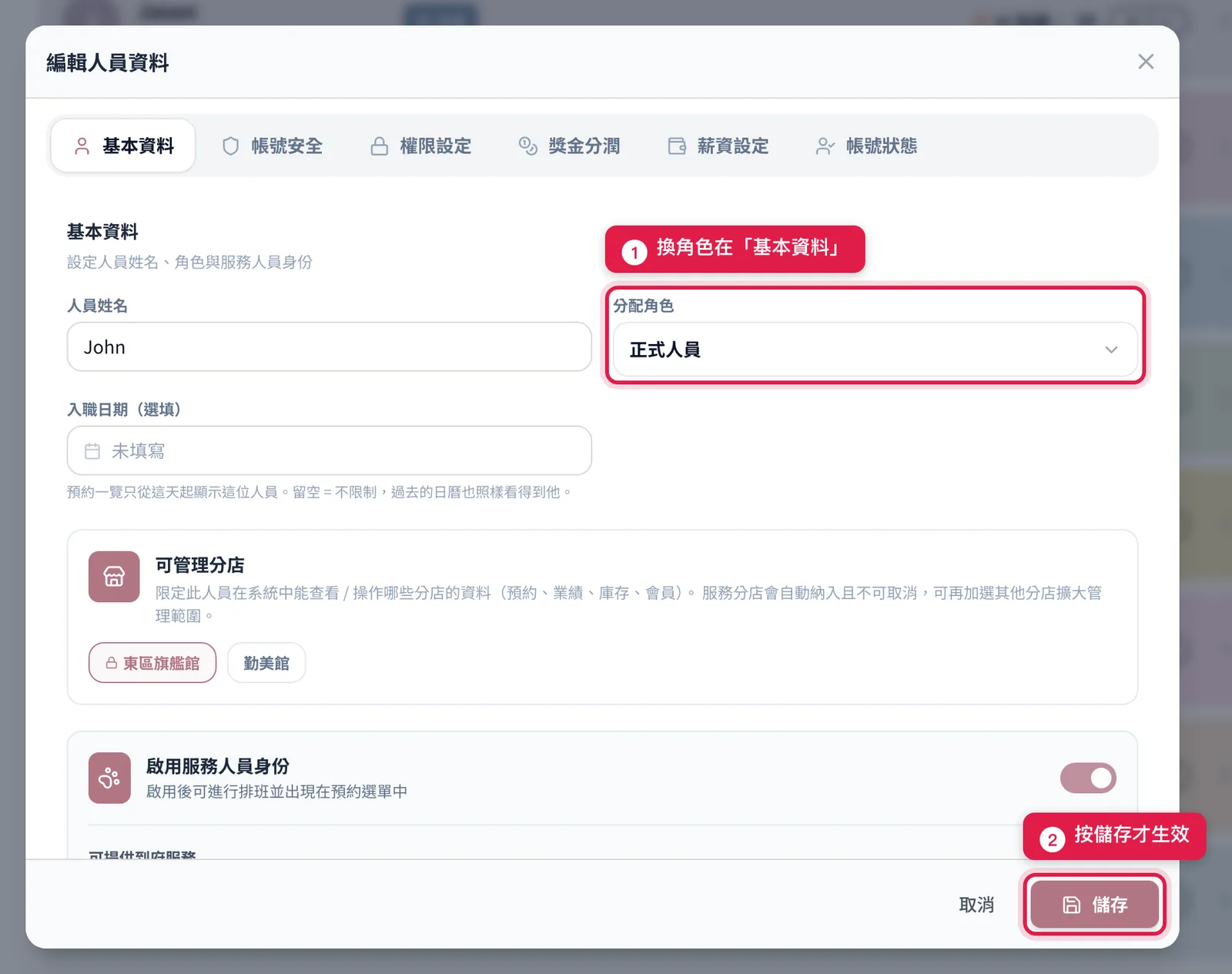Viewport: 1232px width, 974px height.
Task: Select the 勤美館 branch chip
Action: [266, 663]
